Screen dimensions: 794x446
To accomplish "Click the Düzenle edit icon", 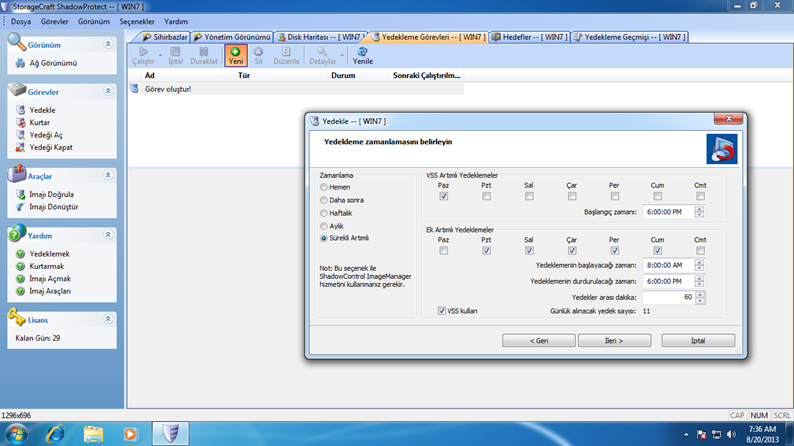I will click(286, 52).
